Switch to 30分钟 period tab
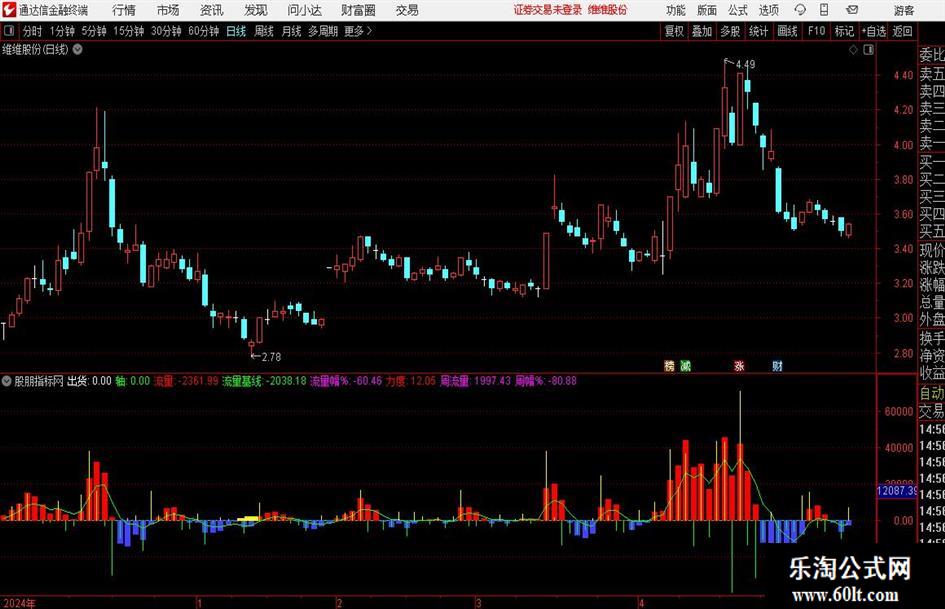This screenshot has width=945, height=609. pyautogui.click(x=166, y=31)
